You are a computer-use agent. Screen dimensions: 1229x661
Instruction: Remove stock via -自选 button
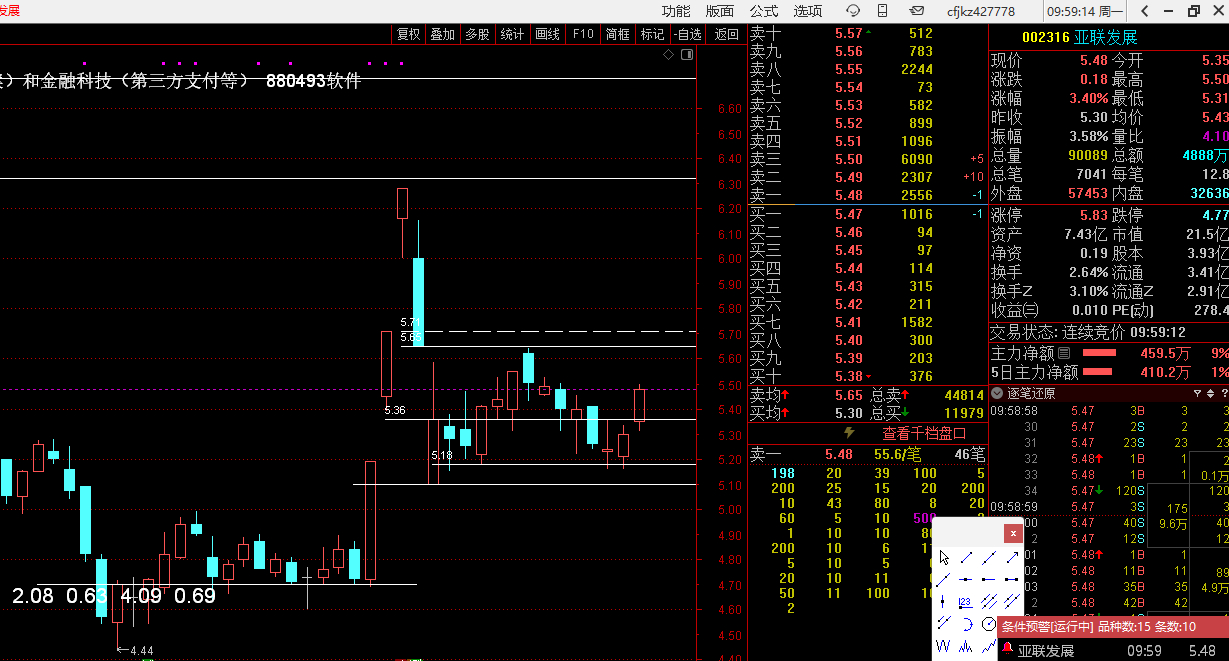pyautogui.click(x=687, y=34)
